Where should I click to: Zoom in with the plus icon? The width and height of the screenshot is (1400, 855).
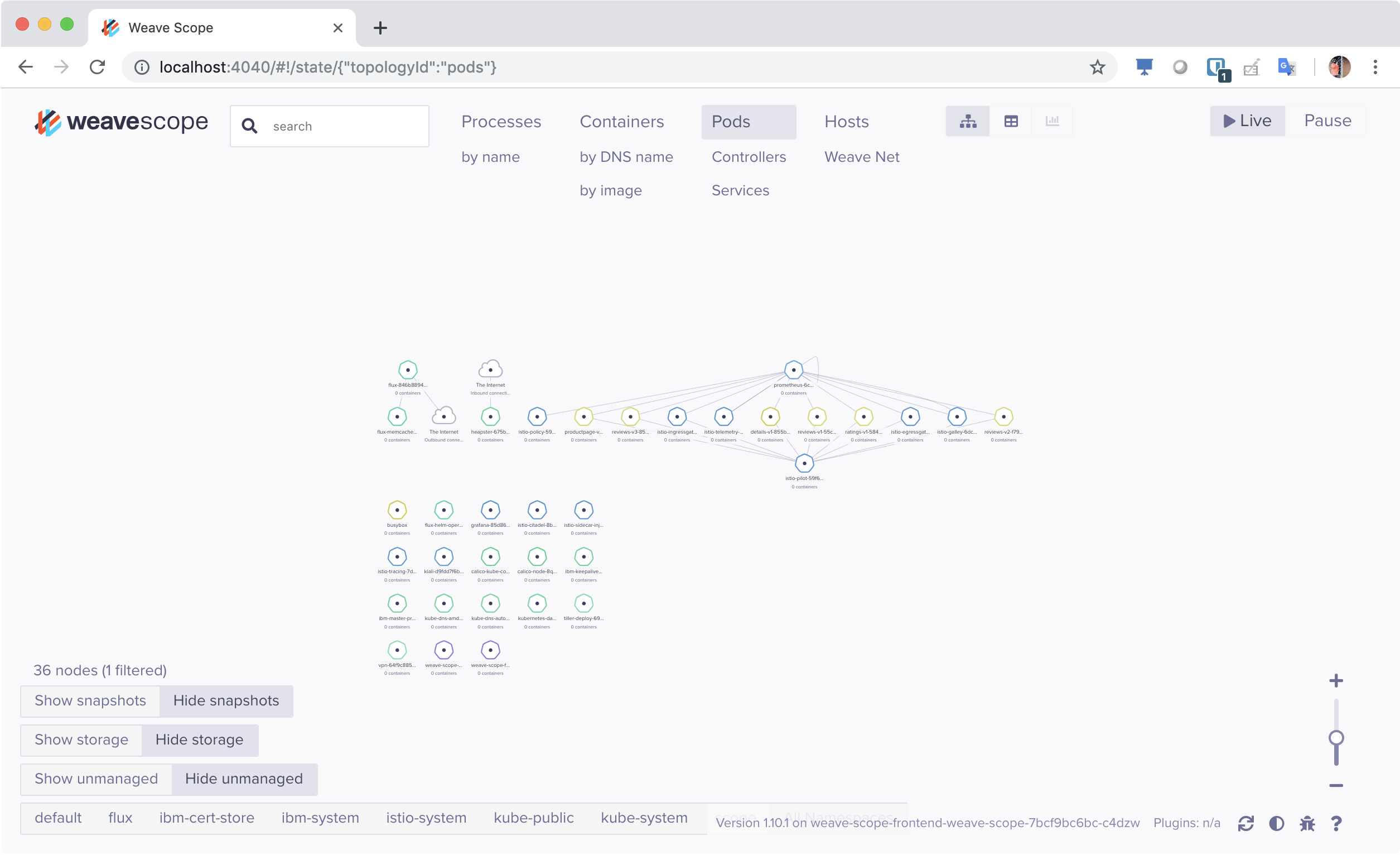pyautogui.click(x=1336, y=680)
